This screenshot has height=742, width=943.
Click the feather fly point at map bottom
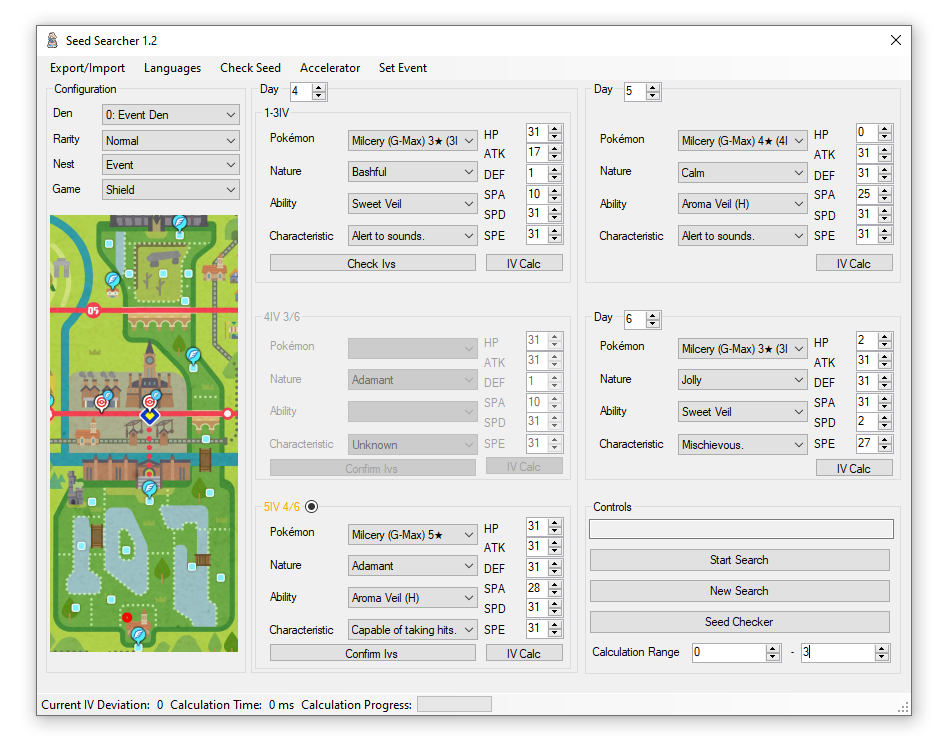(x=139, y=635)
